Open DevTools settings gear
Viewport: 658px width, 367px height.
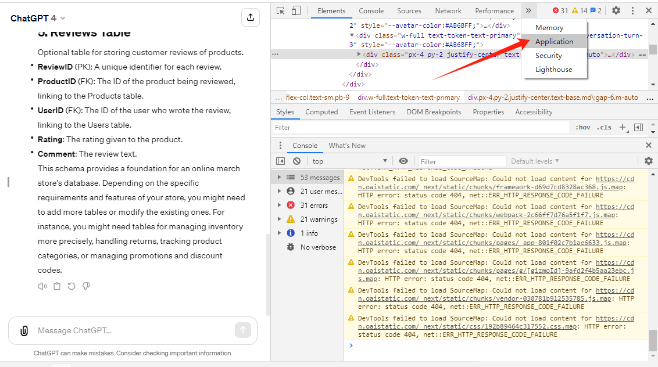[x=616, y=10]
